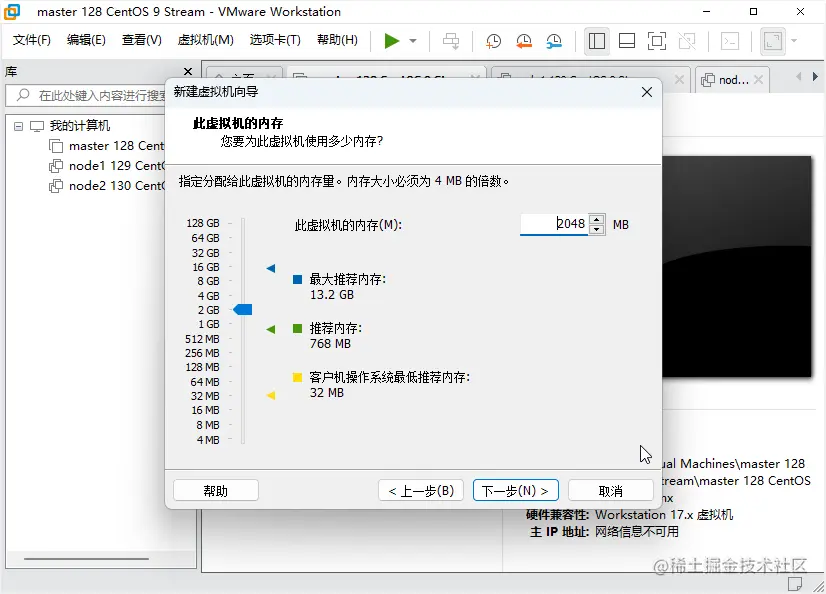The image size is (826, 594).
Task: Open the 虚拟机(M) menu
Action: pos(205,40)
